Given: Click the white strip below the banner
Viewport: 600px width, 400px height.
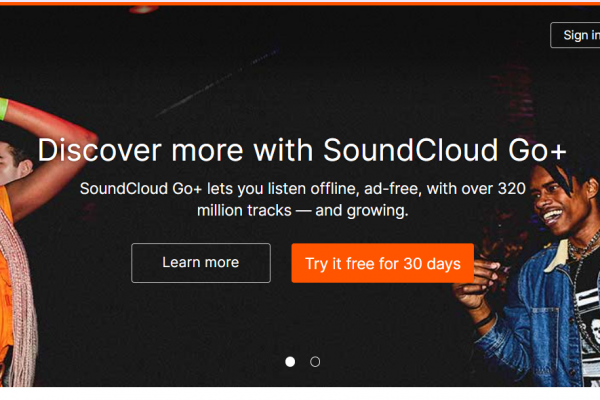Looking at the screenshot, I should [300, 393].
